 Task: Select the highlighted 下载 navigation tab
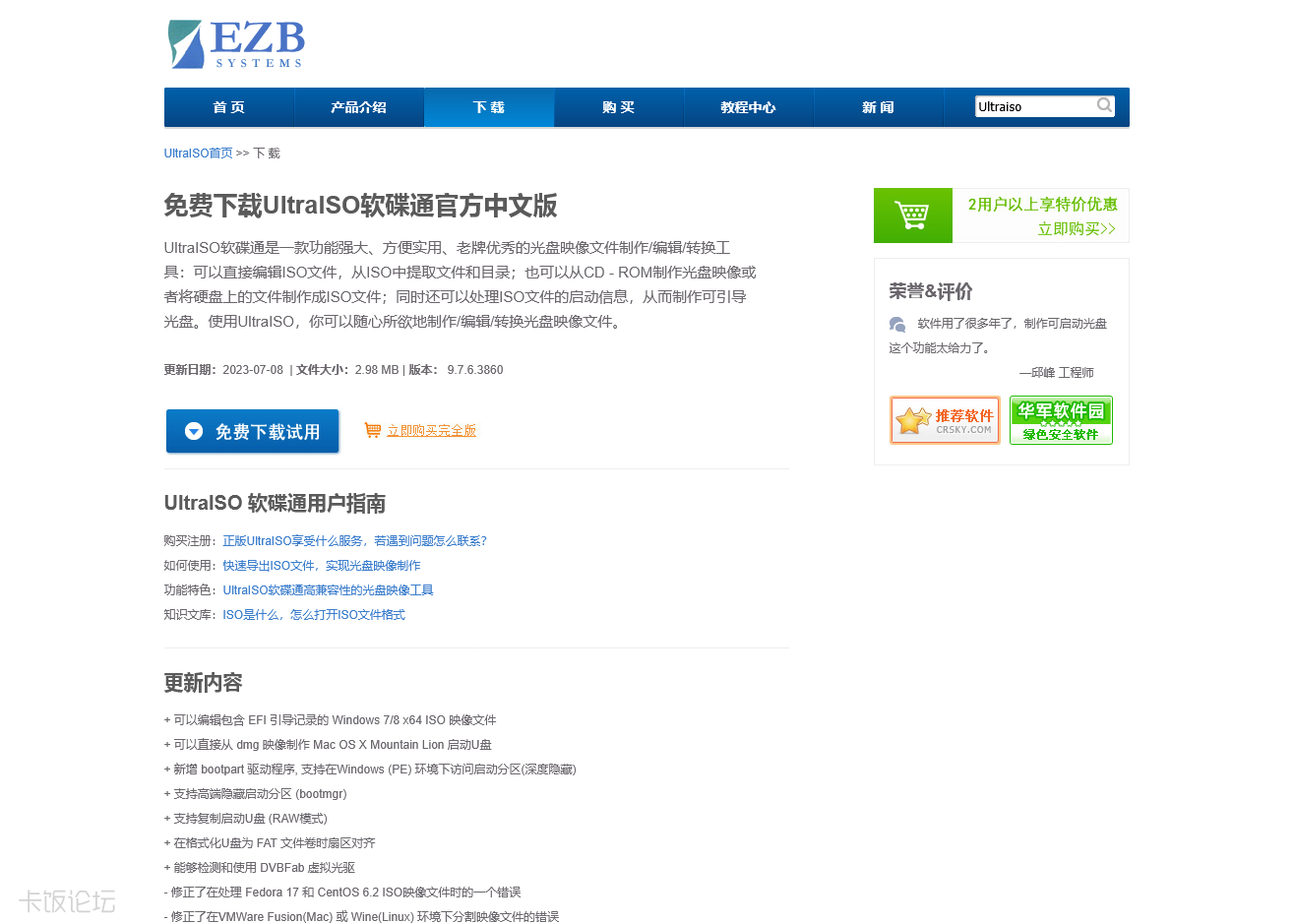[x=489, y=106]
